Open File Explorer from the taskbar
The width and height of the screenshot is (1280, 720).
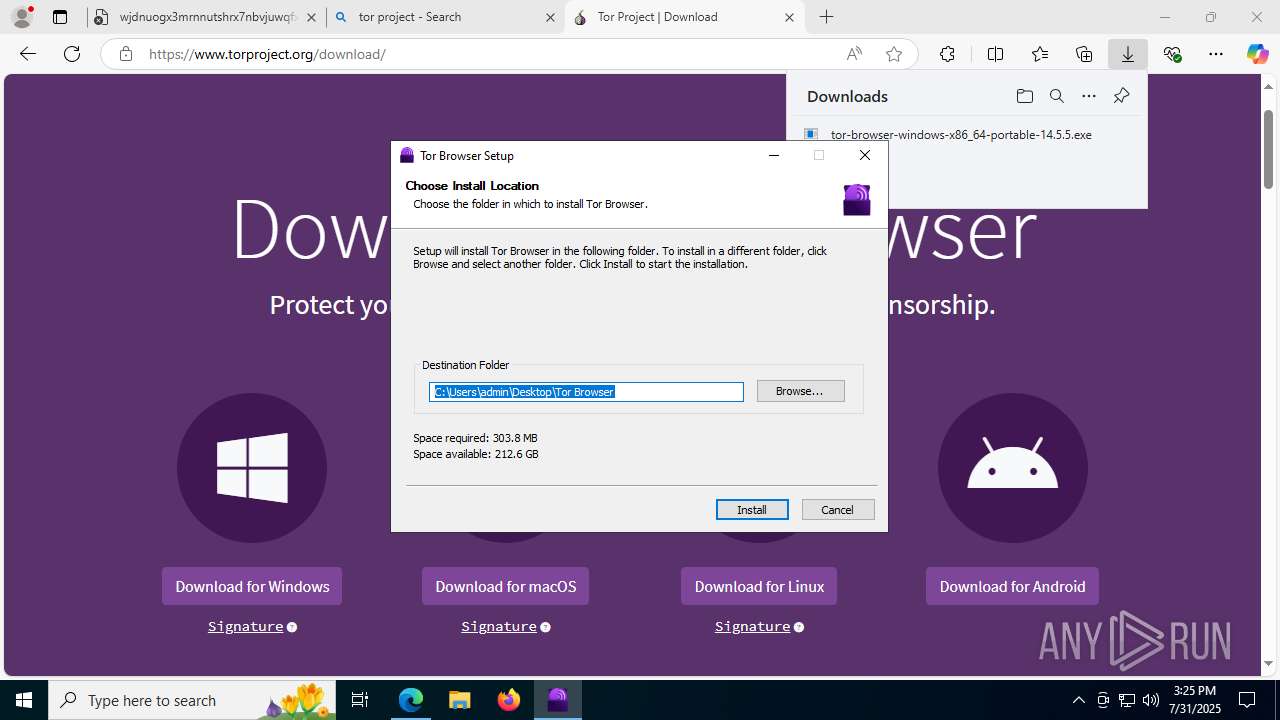460,700
